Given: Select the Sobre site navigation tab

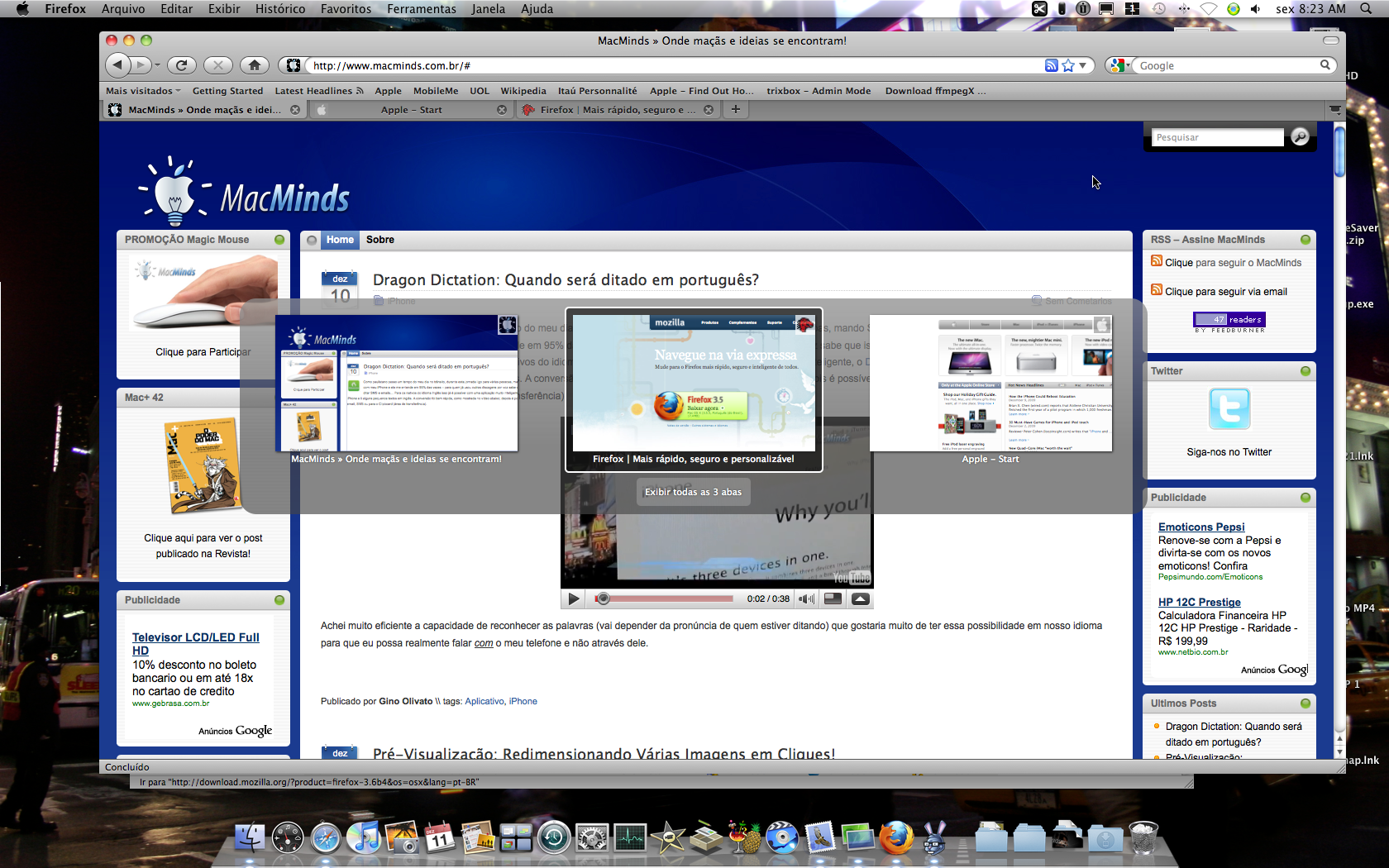Looking at the screenshot, I should [x=380, y=240].
